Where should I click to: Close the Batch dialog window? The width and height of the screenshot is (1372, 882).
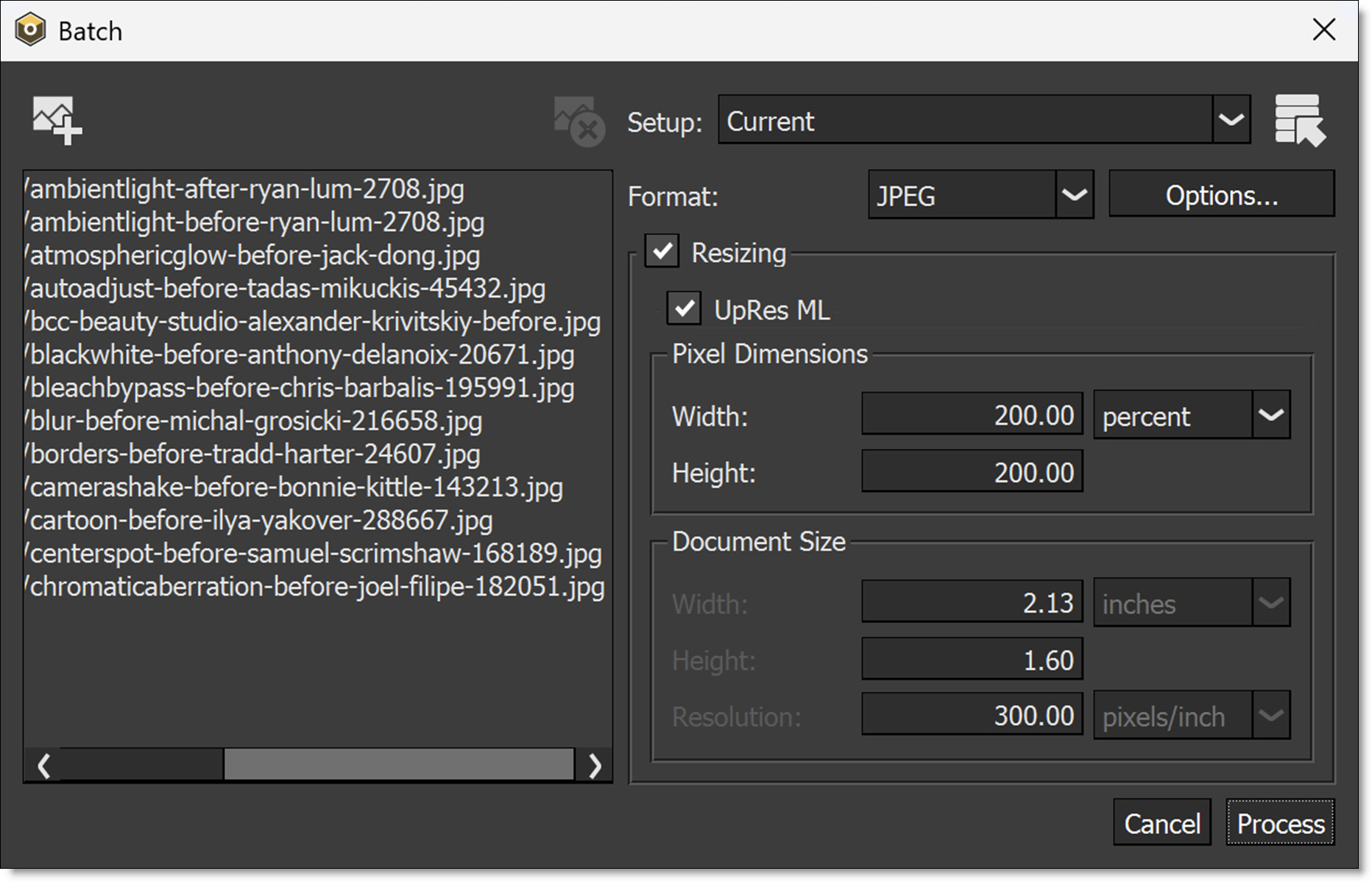tap(1323, 30)
